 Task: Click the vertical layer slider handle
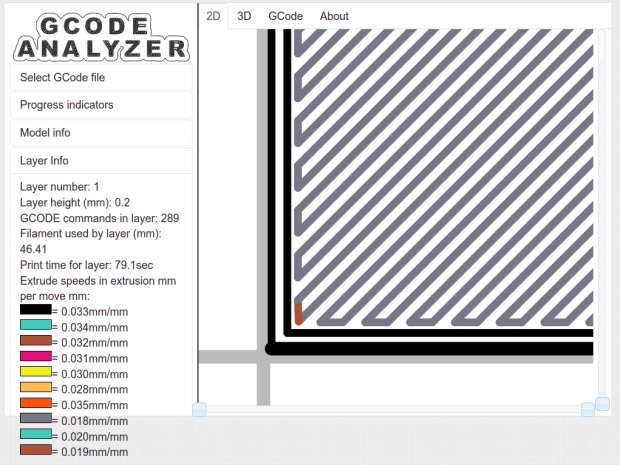(x=602, y=404)
